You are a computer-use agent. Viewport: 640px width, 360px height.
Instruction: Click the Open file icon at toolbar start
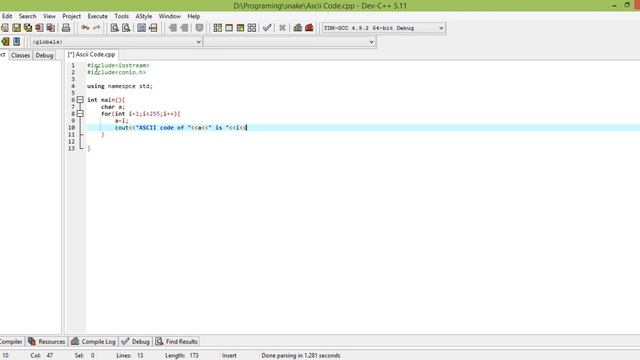click(x=5, y=28)
